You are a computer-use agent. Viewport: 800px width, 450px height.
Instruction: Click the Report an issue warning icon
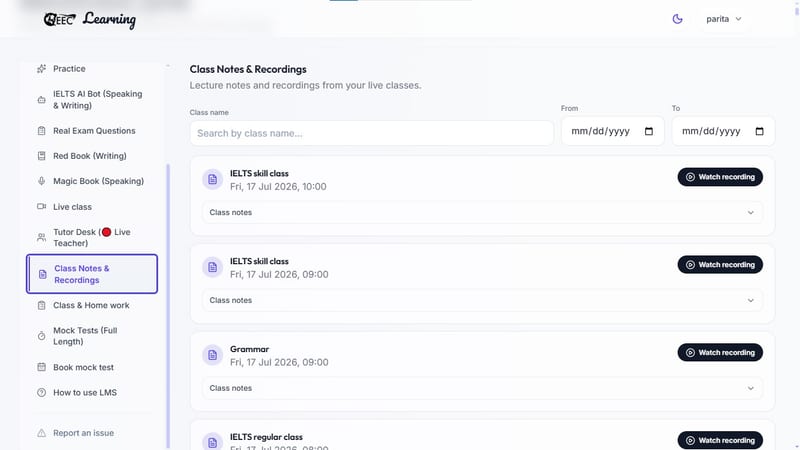(41, 433)
